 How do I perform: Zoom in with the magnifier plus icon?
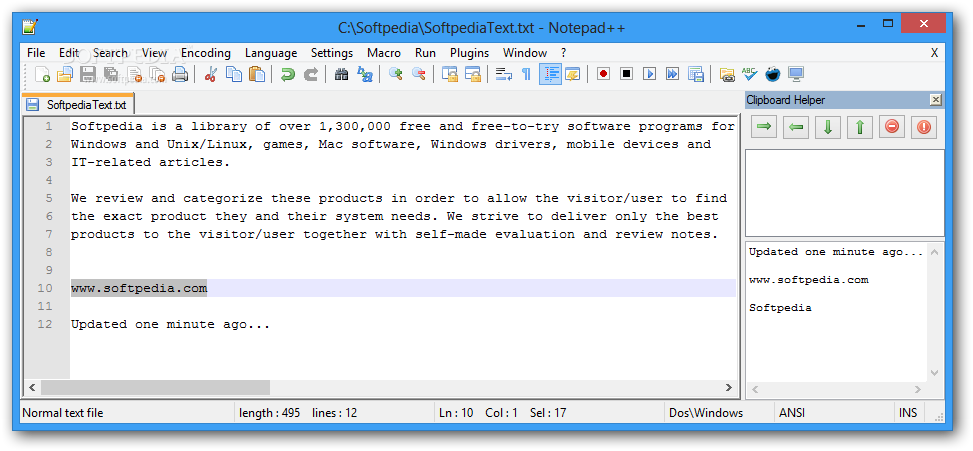[395, 74]
